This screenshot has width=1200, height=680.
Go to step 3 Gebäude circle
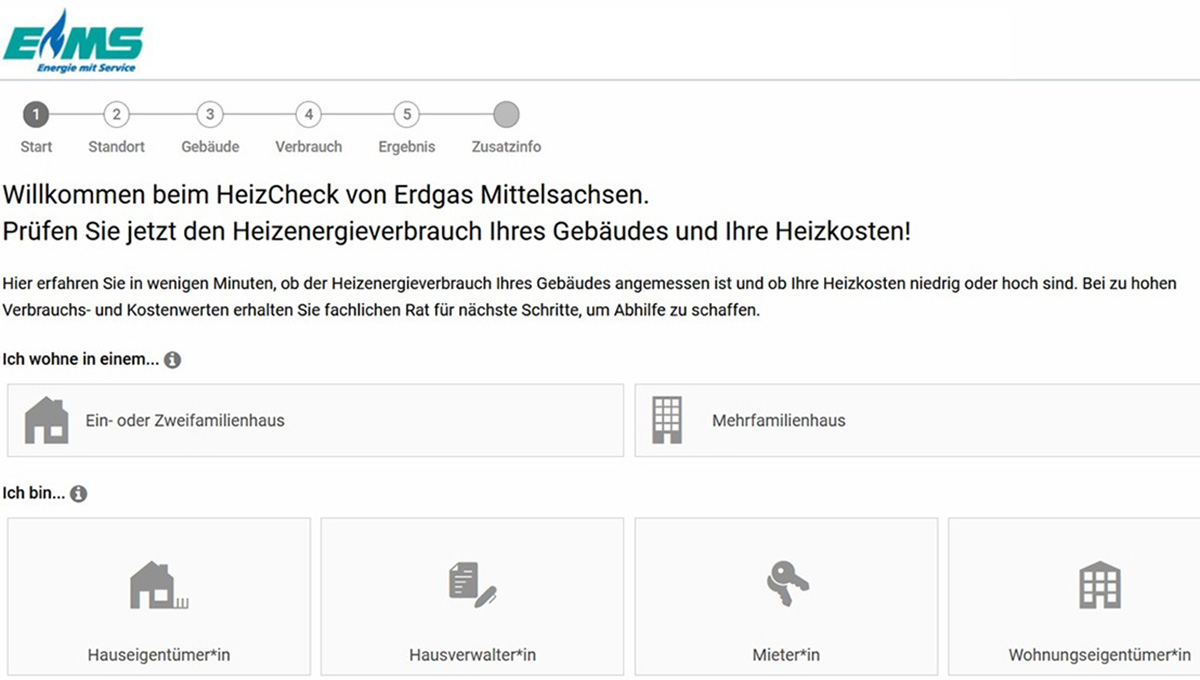(210, 114)
